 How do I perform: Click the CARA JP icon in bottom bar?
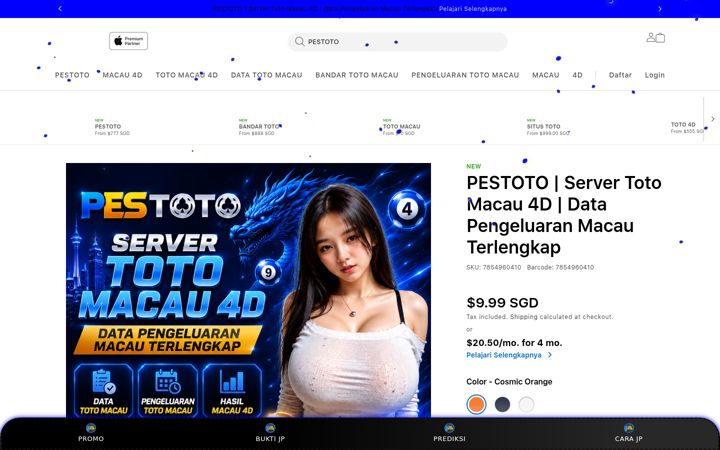[x=629, y=428]
